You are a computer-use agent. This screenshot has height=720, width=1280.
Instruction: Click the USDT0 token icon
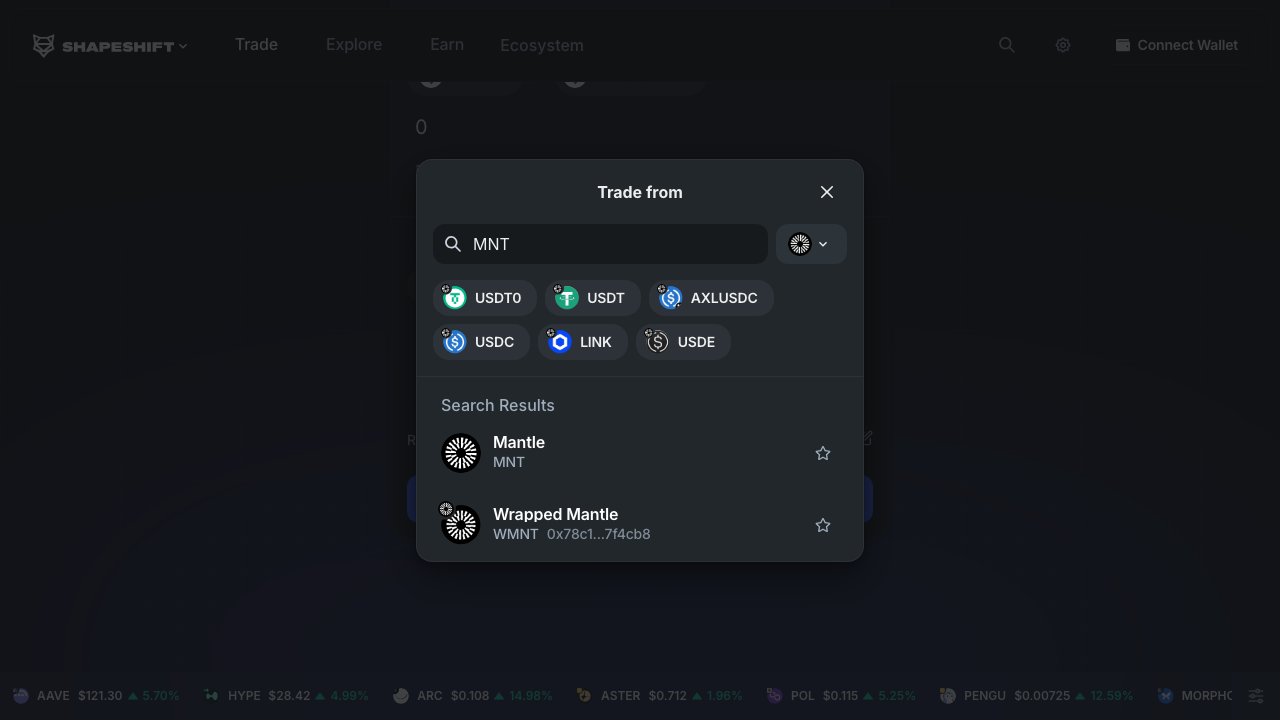455,298
